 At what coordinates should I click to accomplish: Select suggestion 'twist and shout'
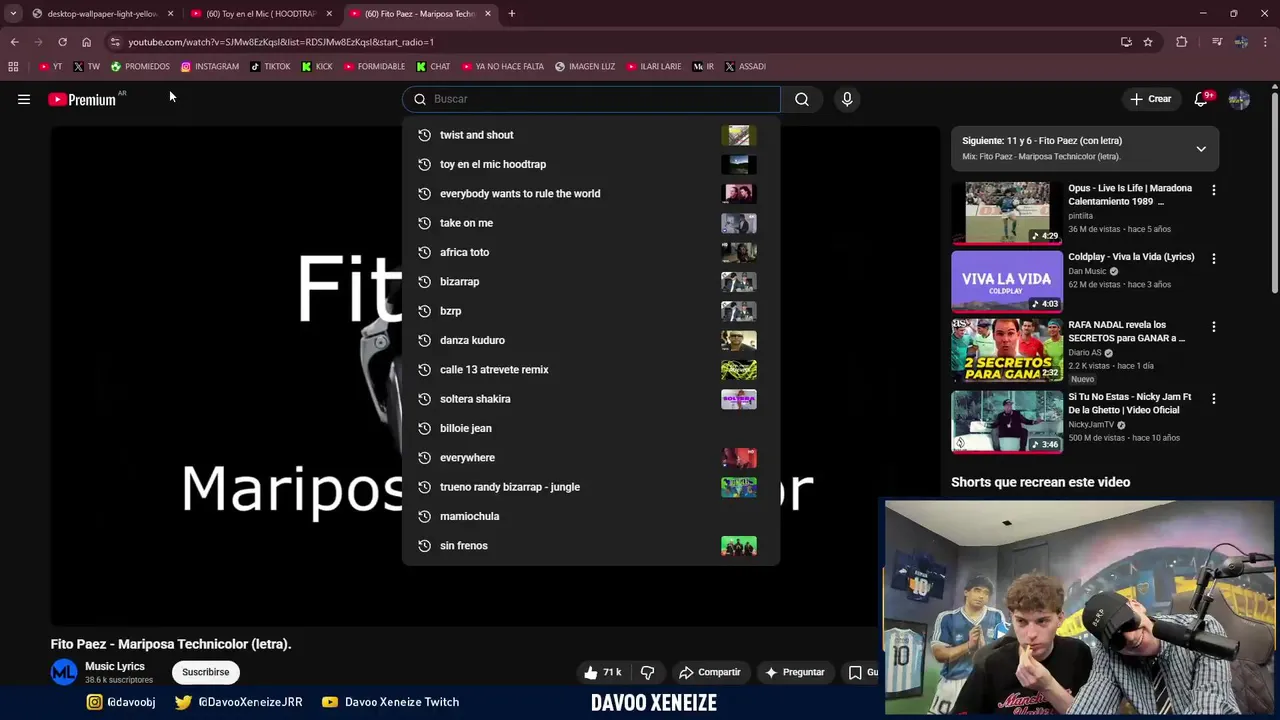(x=590, y=135)
